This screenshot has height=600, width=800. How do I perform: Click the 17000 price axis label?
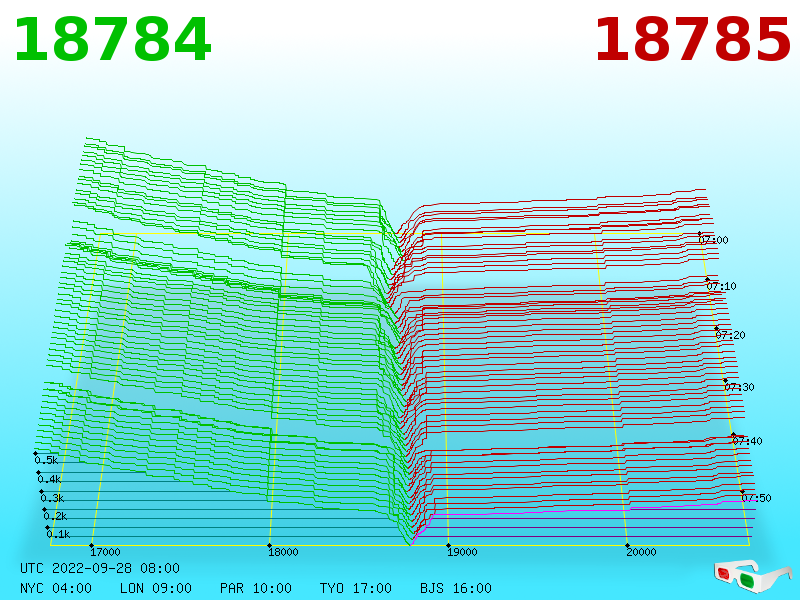point(105,552)
